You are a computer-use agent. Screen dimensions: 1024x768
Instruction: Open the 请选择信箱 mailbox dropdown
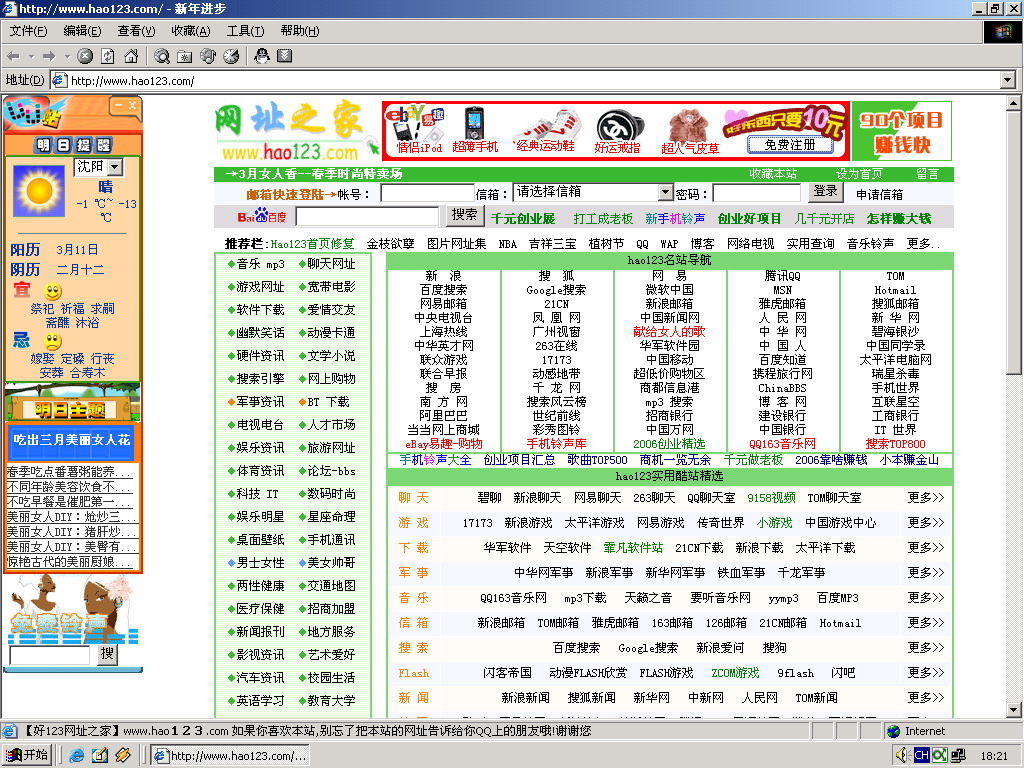(665, 193)
